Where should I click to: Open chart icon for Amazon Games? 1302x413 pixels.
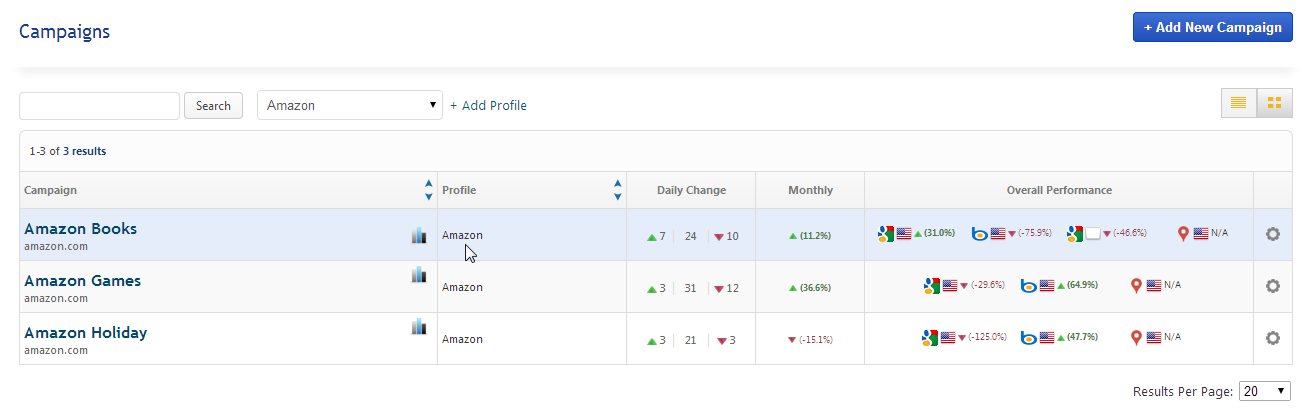[419, 275]
